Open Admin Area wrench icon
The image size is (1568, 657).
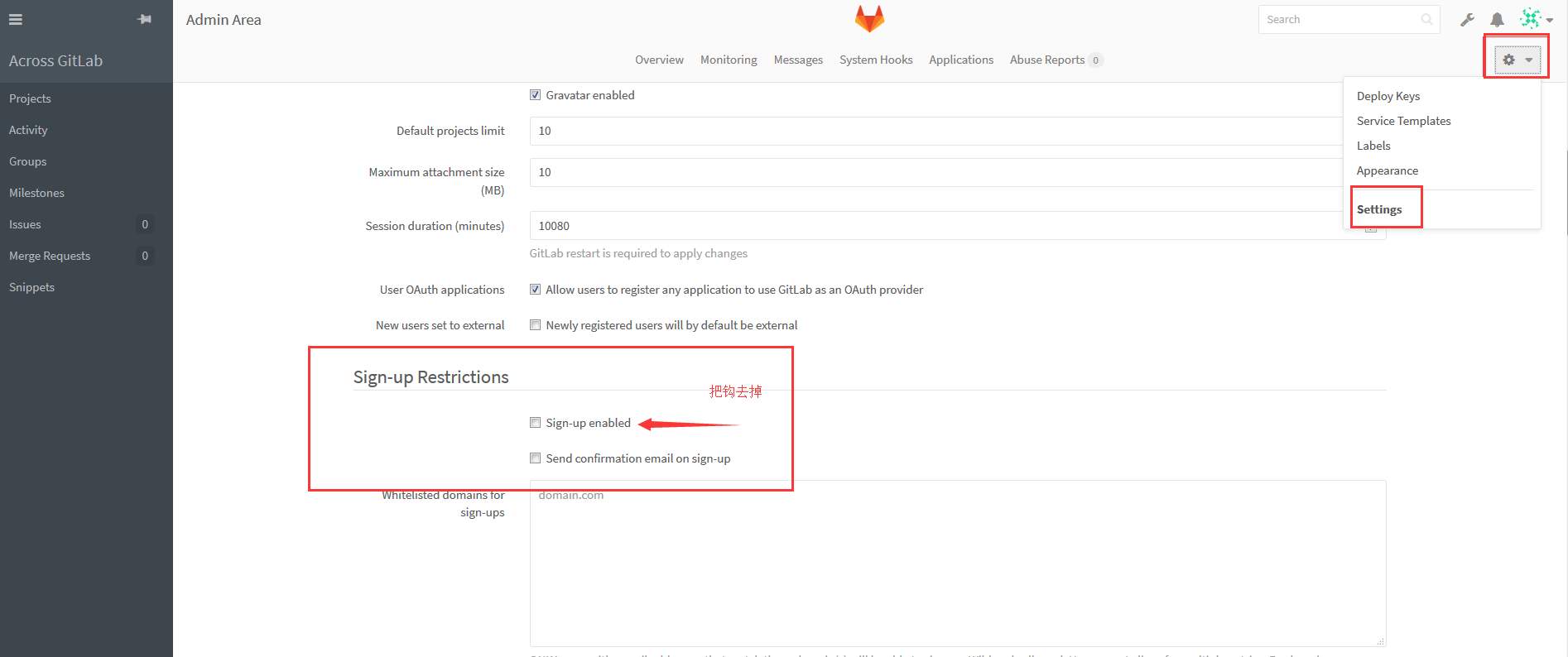coord(1467,19)
